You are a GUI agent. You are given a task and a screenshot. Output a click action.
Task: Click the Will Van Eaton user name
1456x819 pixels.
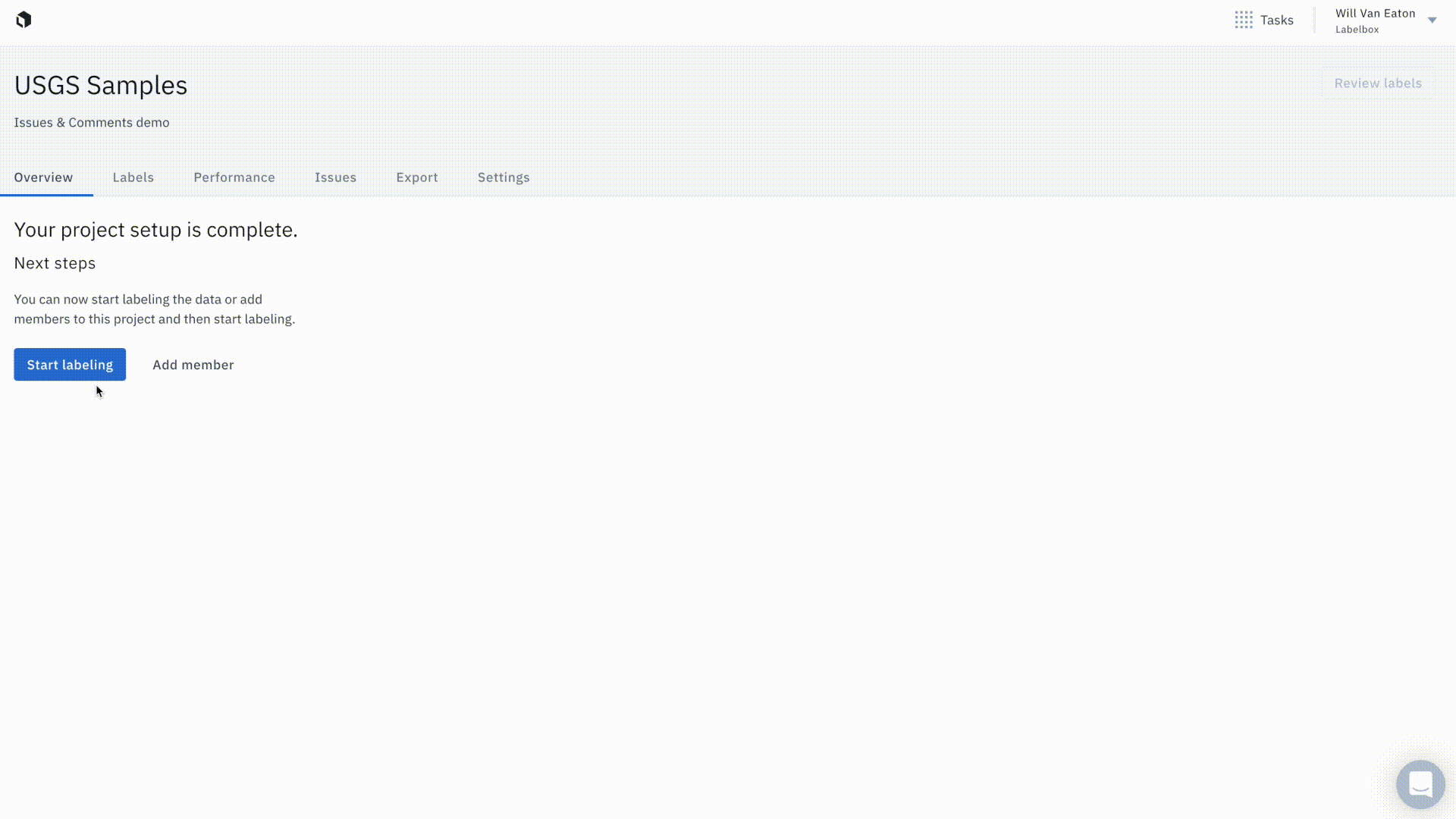(x=1375, y=14)
